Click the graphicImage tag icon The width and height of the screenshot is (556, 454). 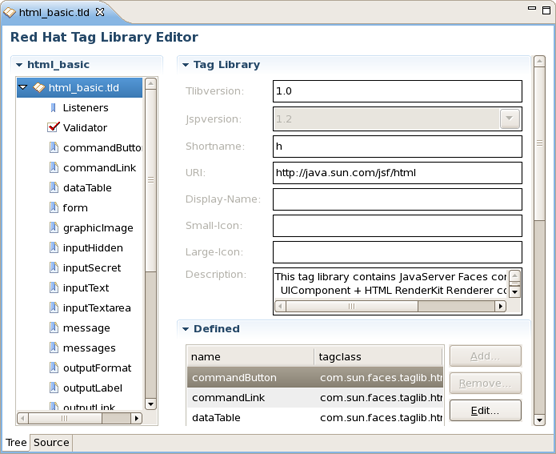click(x=54, y=227)
